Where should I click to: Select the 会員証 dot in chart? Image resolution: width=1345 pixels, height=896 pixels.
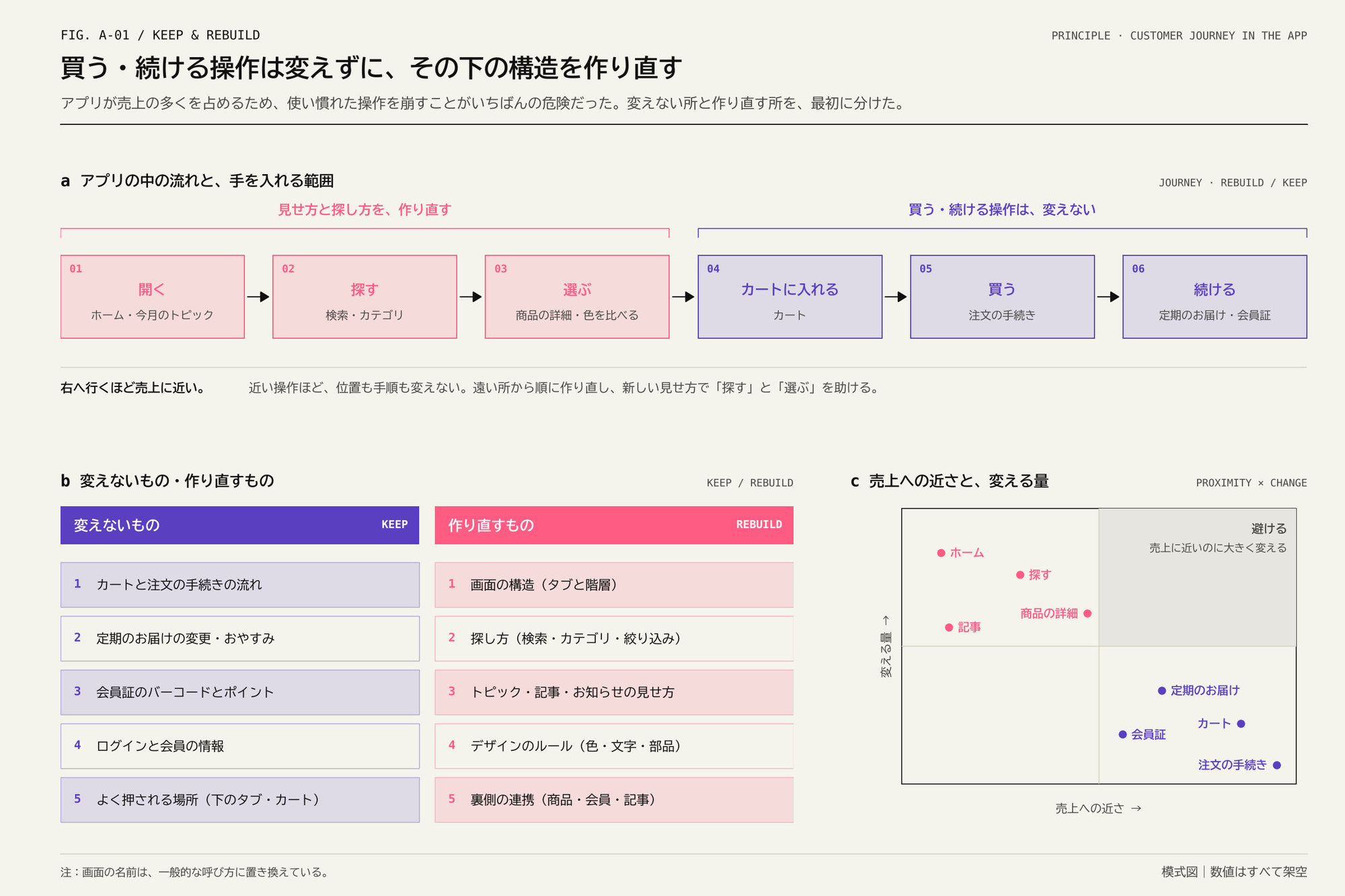(x=1122, y=735)
